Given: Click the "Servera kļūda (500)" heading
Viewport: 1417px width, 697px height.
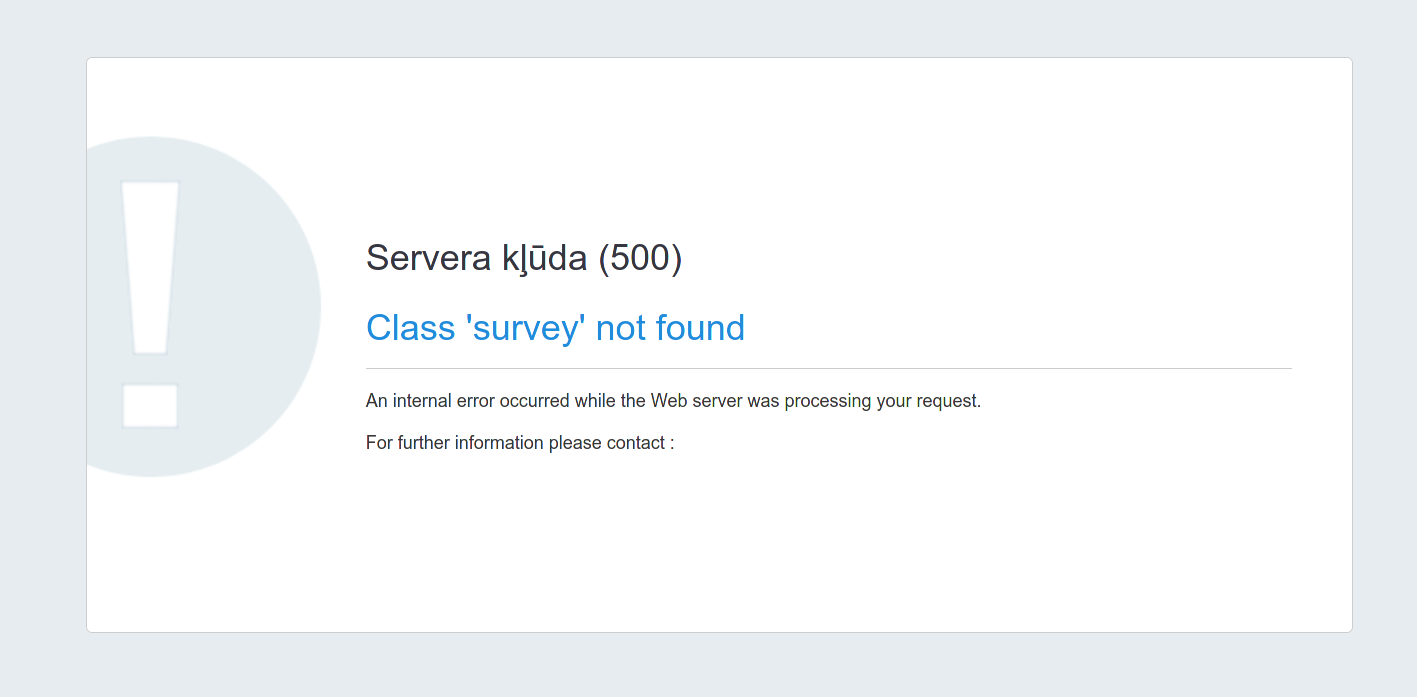Looking at the screenshot, I should (524, 258).
